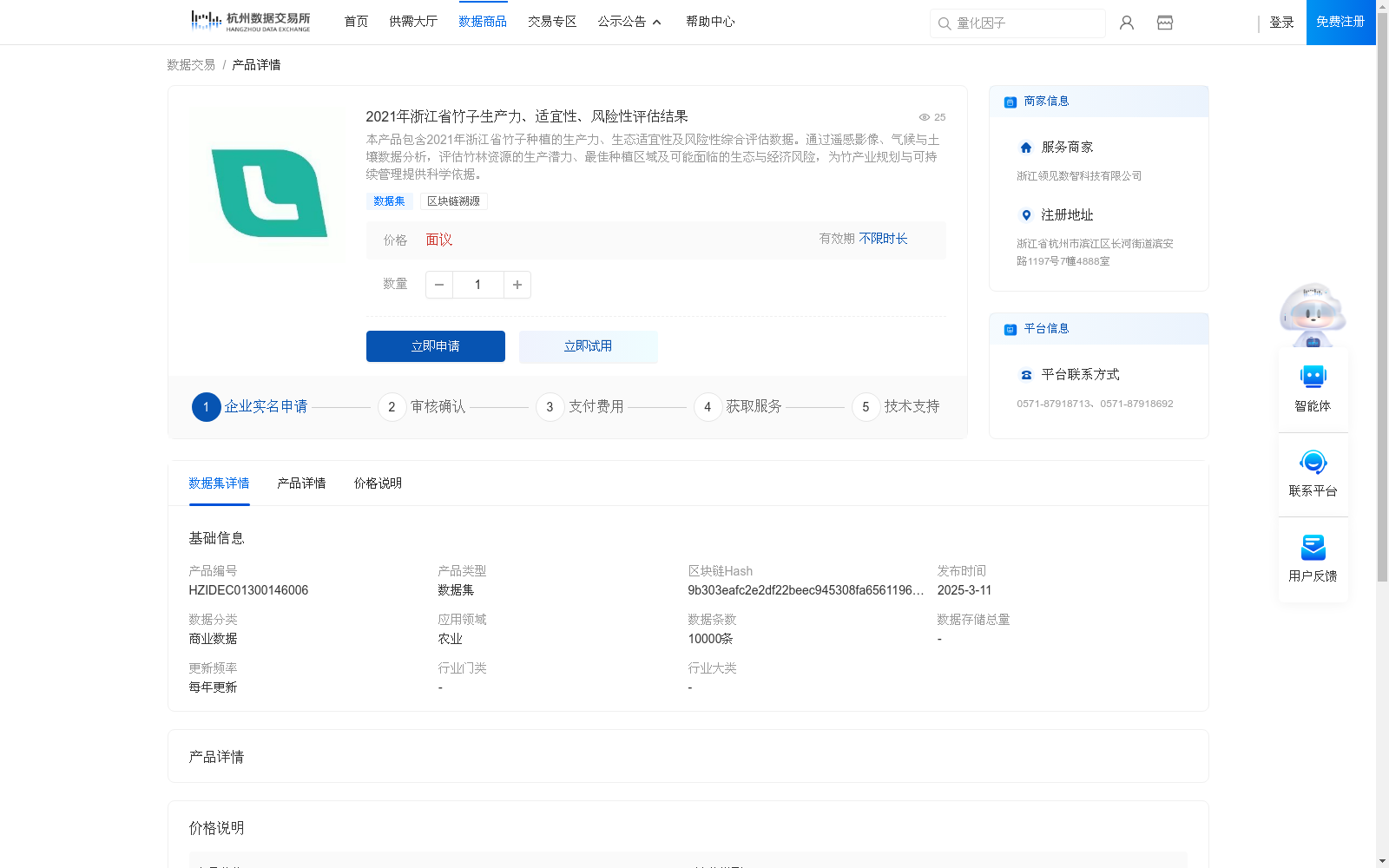The image size is (1389, 868).
Task: Switch to the 价格说明 tab
Action: click(378, 483)
